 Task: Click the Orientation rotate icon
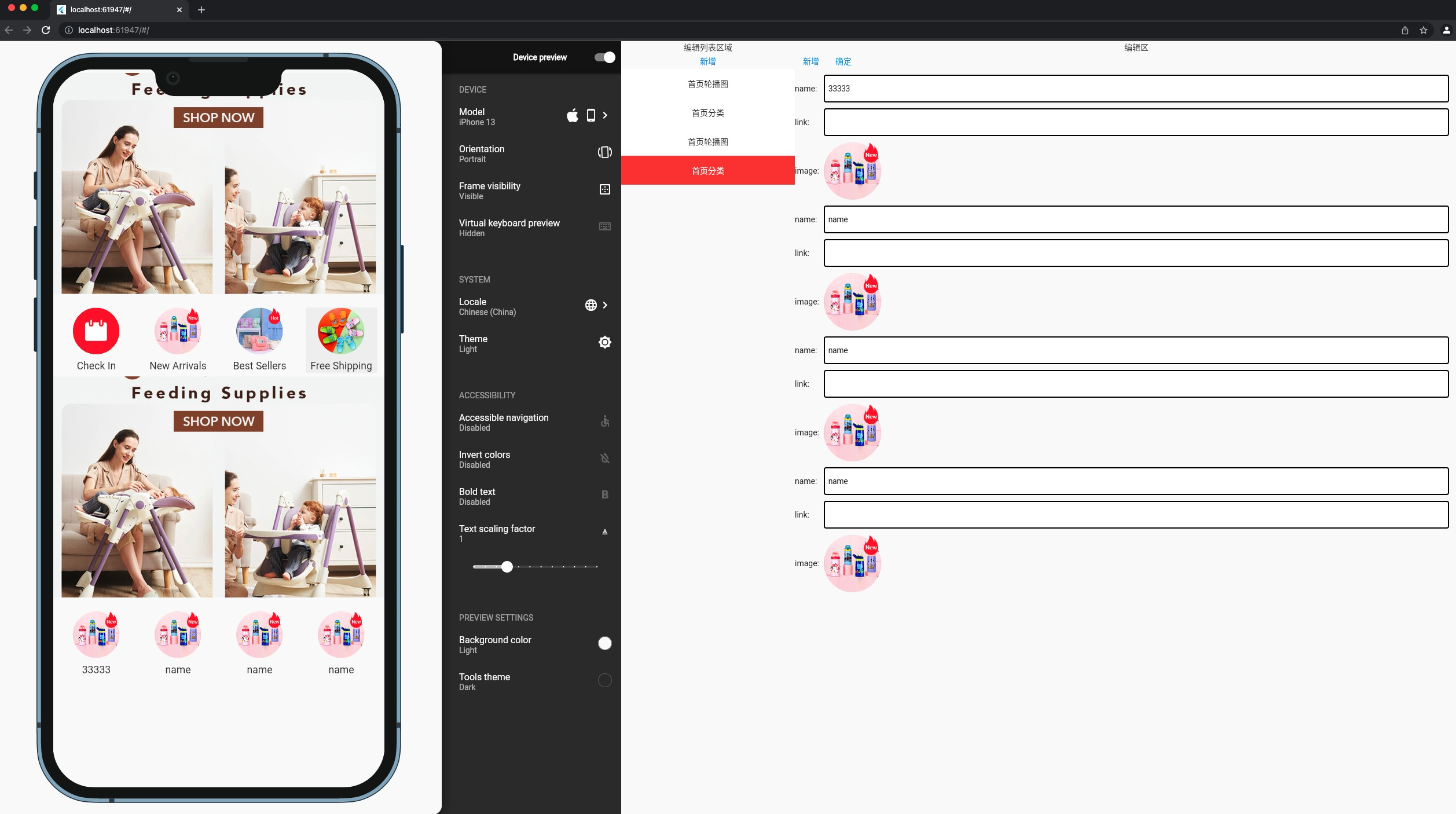[x=604, y=152]
